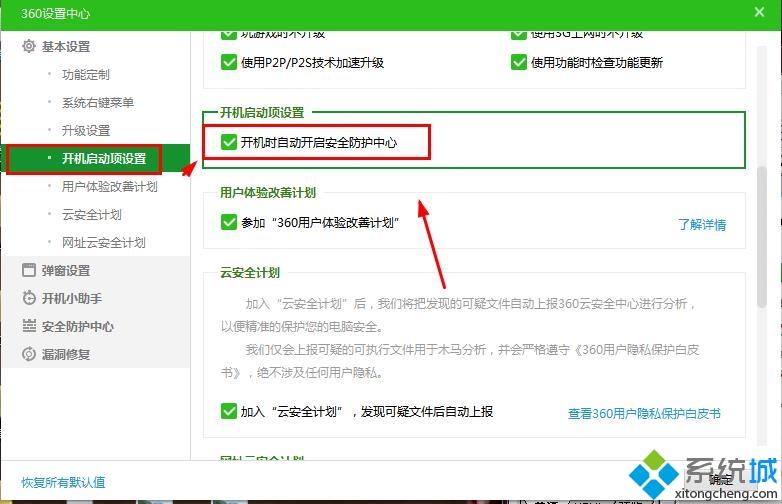Screen dimensions: 782x504
Task: Toggle 开机时自动开启安全防护中心 checkbox
Action: [228, 142]
